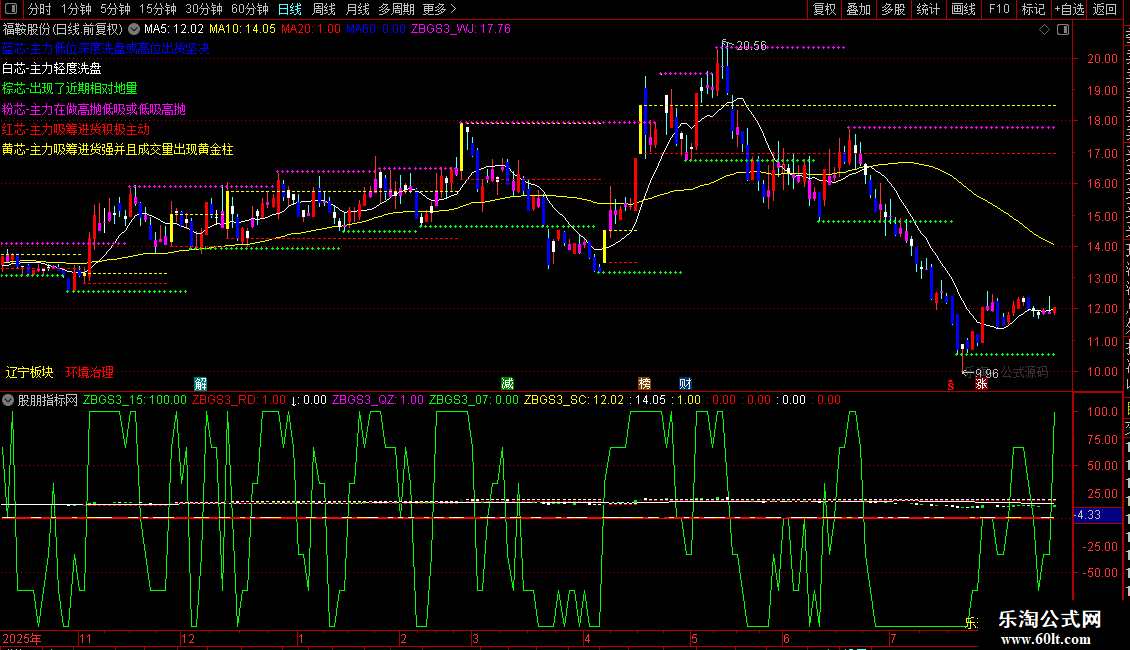The image size is (1130, 650).
Task: Select the 月线 monthly chart tab
Action: pyautogui.click(x=357, y=9)
